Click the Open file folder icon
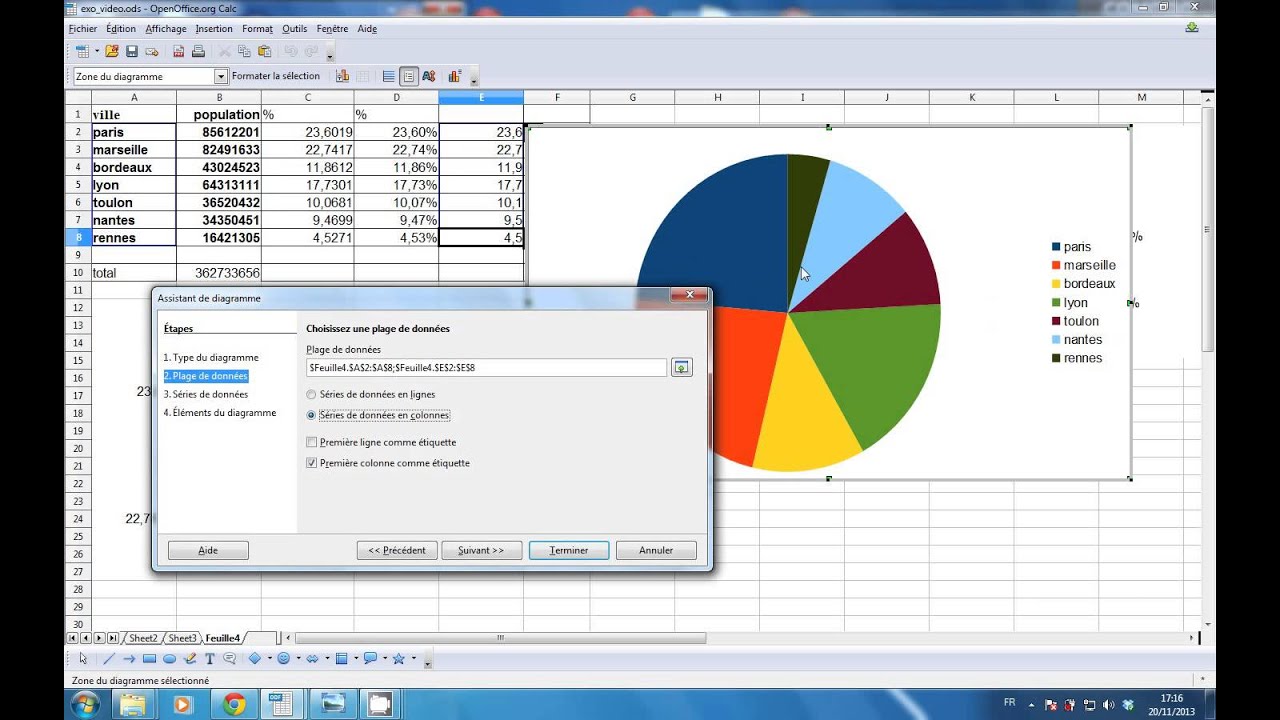This screenshot has height=720, width=1280. [112, 51]
